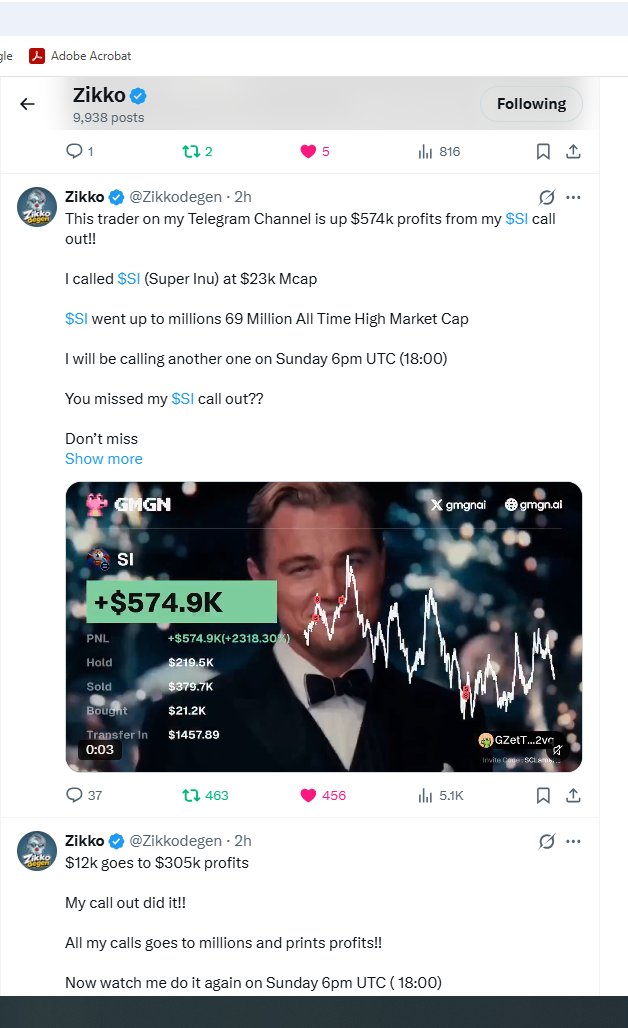Open Grok explain icon on first Zikko post
The width and height of the screenshot is (628, 1028).
[547, 197]
